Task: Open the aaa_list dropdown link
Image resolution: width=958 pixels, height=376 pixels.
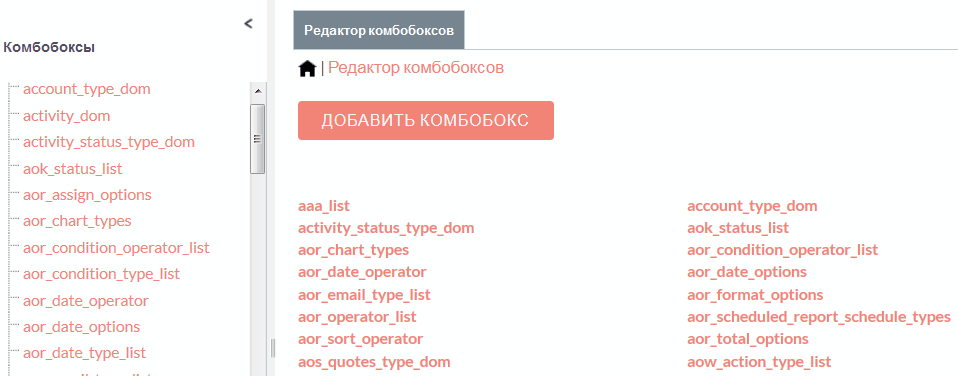Action: click(x=324, y=206)
